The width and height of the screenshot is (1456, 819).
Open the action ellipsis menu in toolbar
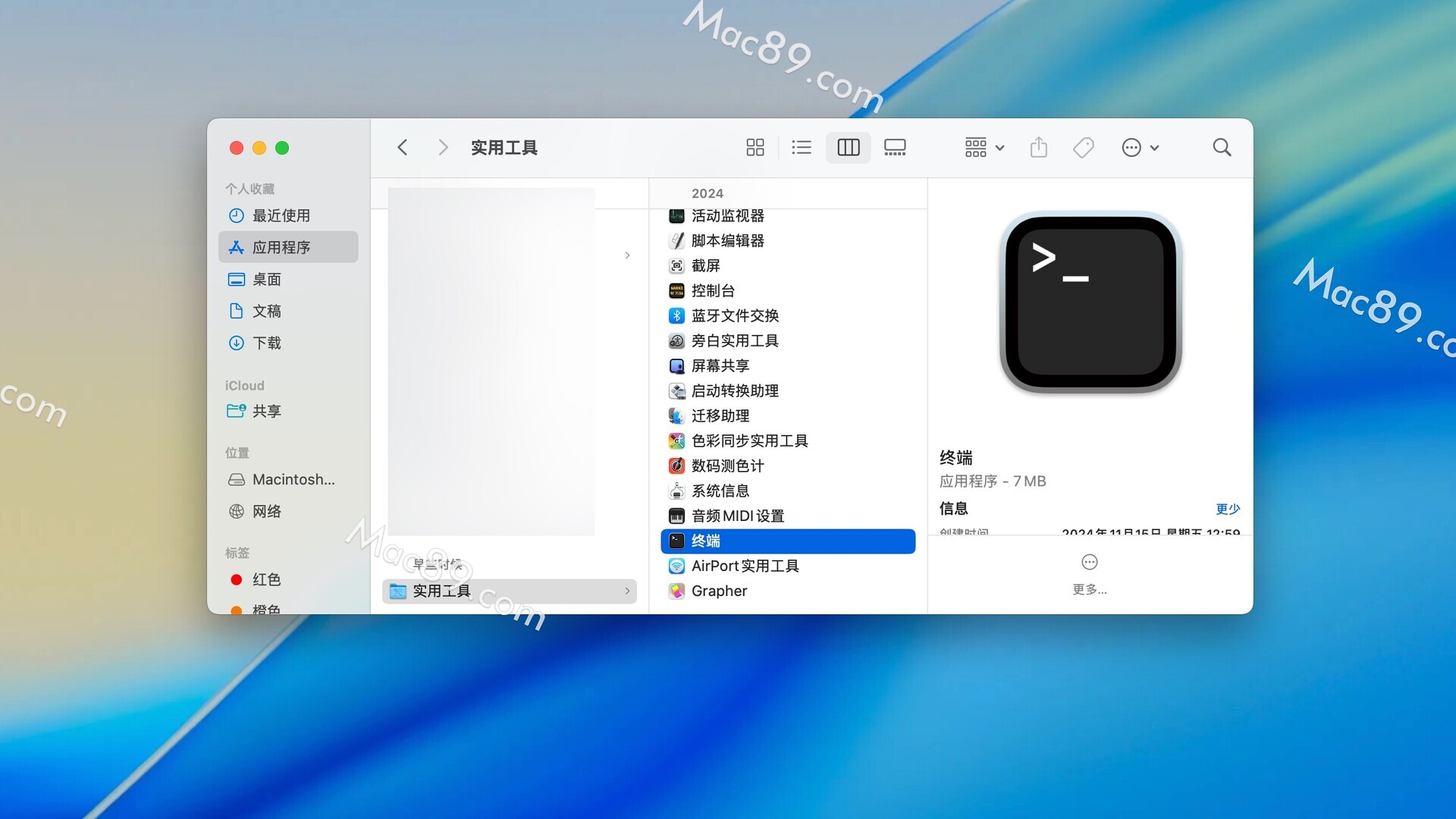click(1139, 147)
